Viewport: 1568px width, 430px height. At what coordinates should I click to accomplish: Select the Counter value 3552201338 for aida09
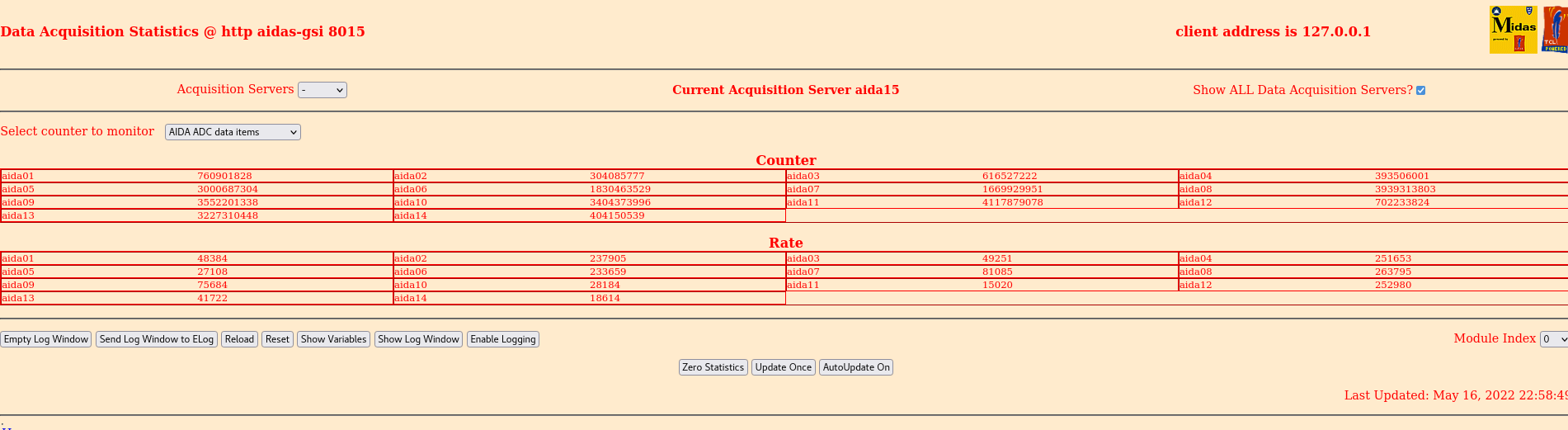[228, 202]
